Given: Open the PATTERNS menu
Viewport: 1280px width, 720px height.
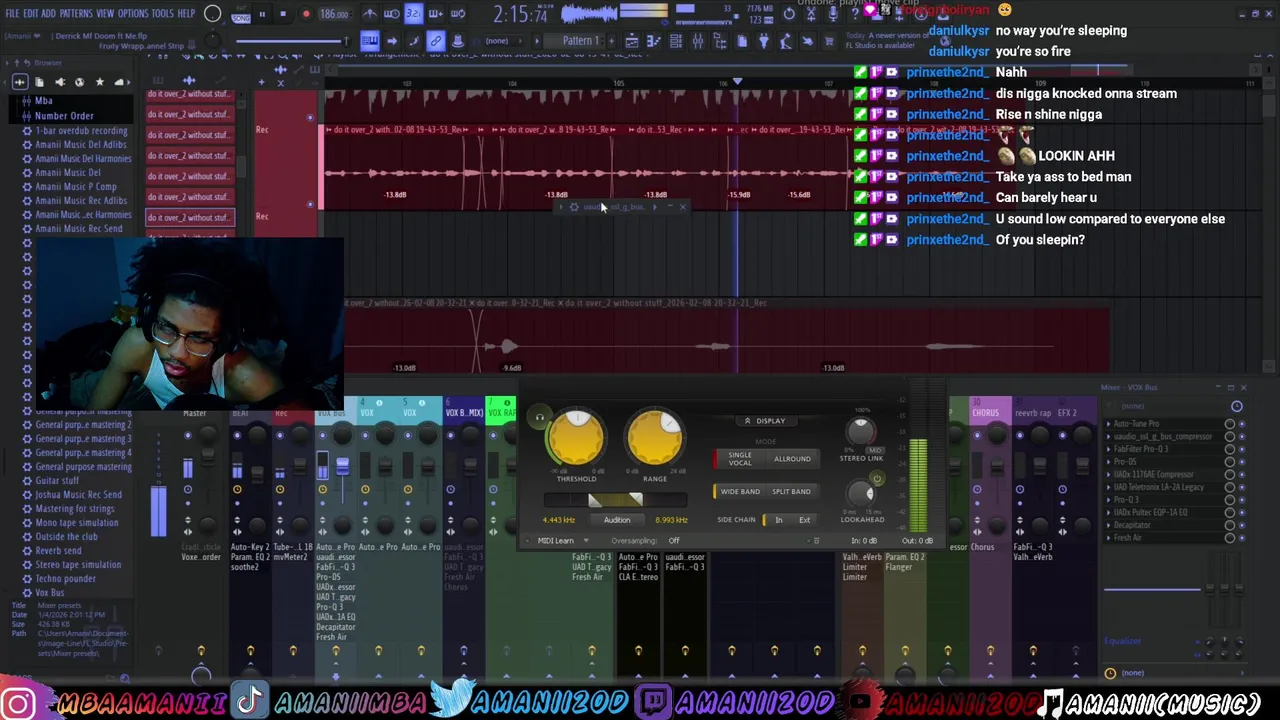Looking at the screenshot, I should pos(76,14).
